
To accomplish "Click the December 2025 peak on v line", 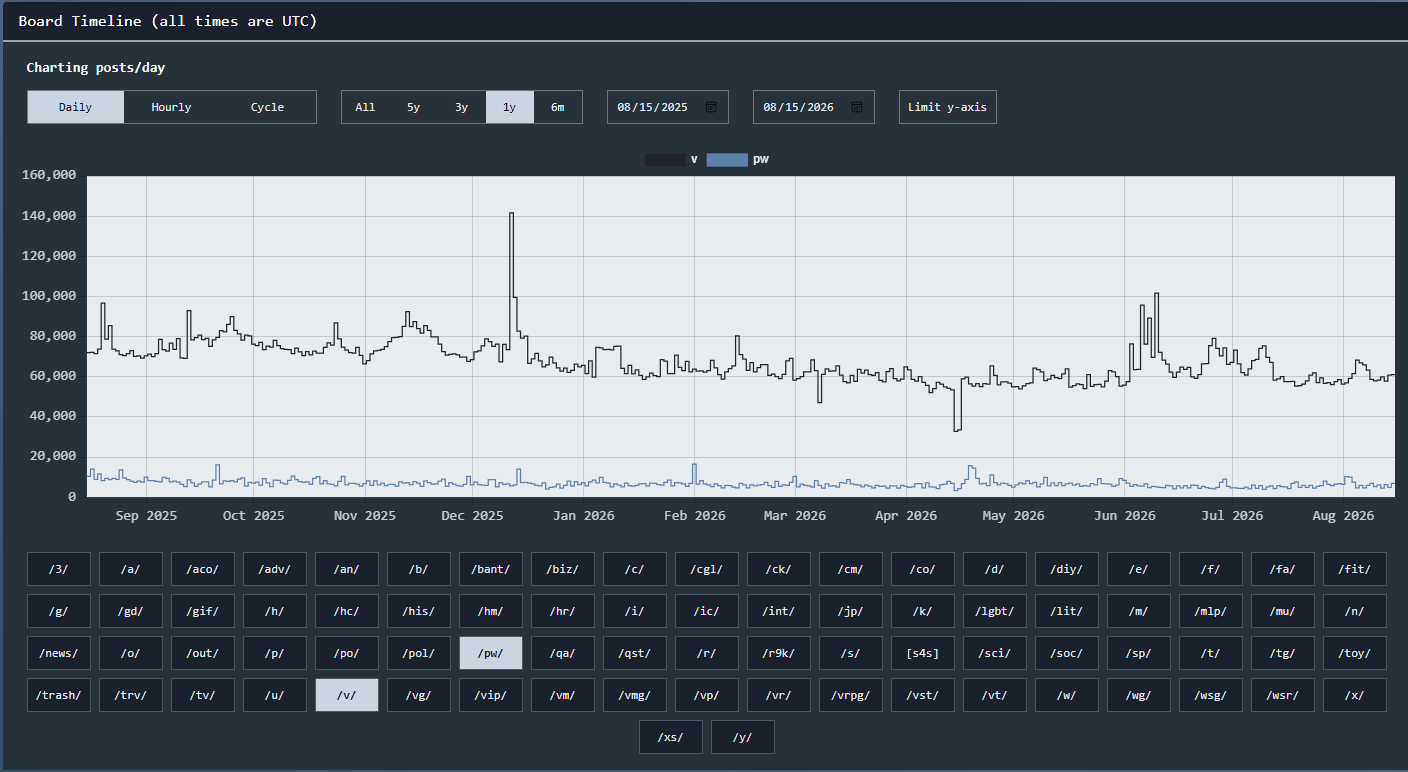I will (x=511, y=213).
